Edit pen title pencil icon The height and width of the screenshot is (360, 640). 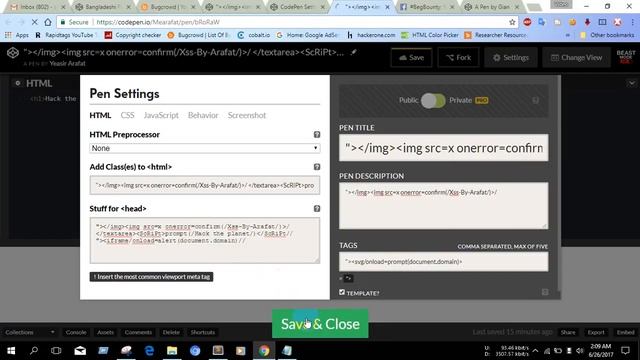click(x=353, y=52)
